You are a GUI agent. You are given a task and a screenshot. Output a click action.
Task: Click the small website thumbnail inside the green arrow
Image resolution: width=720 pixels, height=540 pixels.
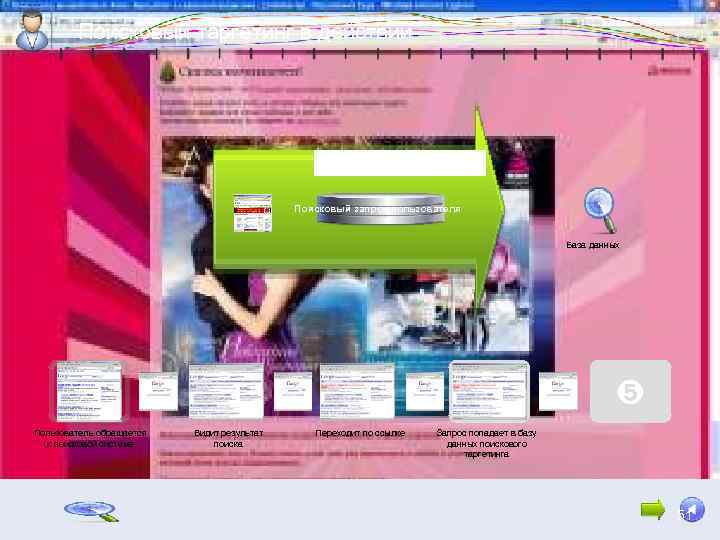253,213
